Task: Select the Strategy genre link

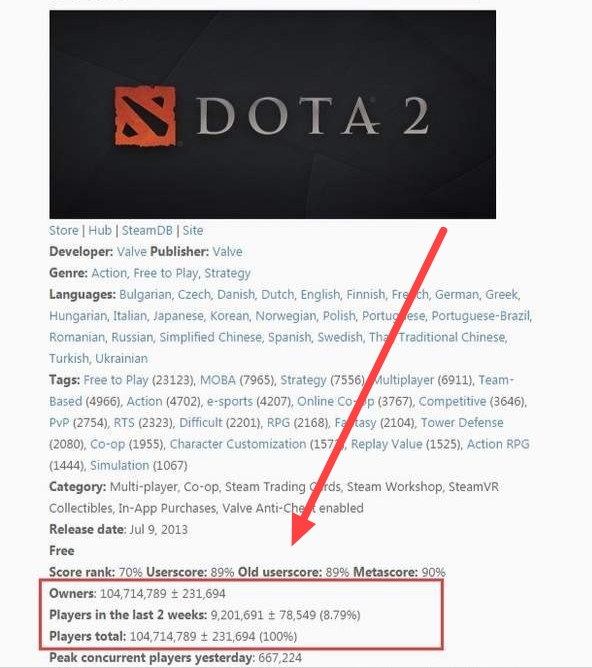Action: 227,273
